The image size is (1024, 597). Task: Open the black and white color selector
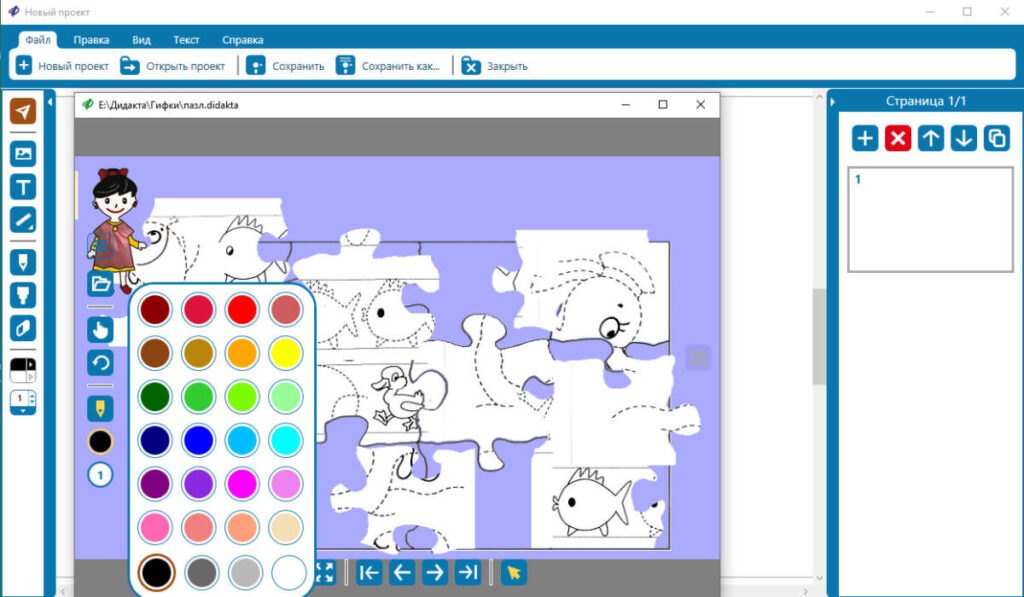click(x=23, y=370)
